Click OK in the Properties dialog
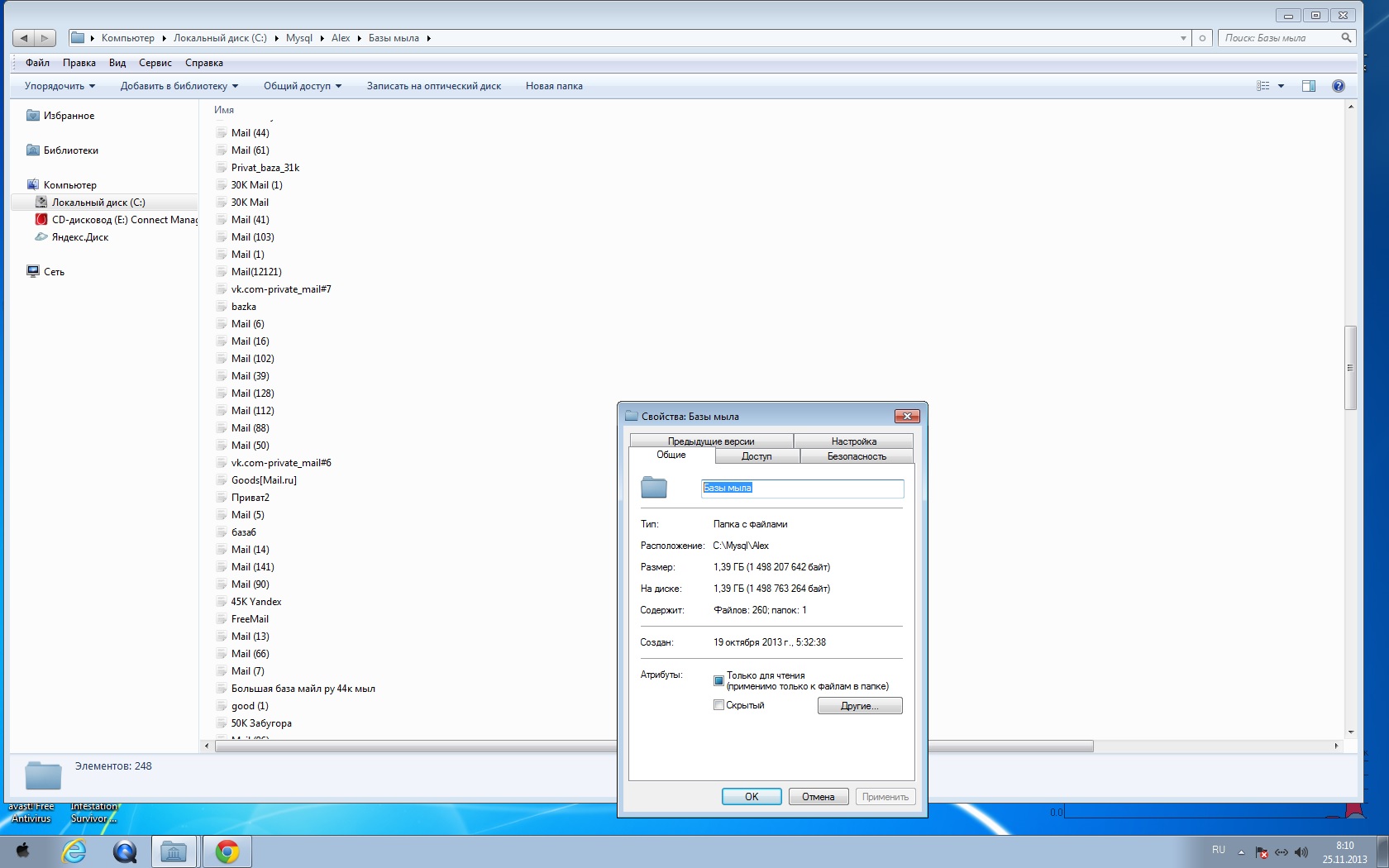This screenshot has height=868, width=1389. pos(752,797)
